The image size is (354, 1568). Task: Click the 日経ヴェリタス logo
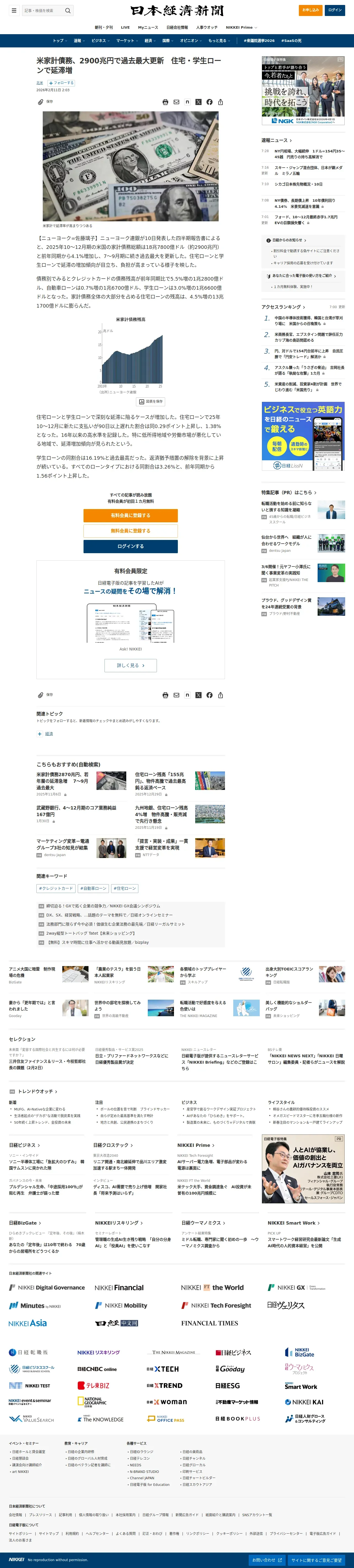coord(285,1305)
